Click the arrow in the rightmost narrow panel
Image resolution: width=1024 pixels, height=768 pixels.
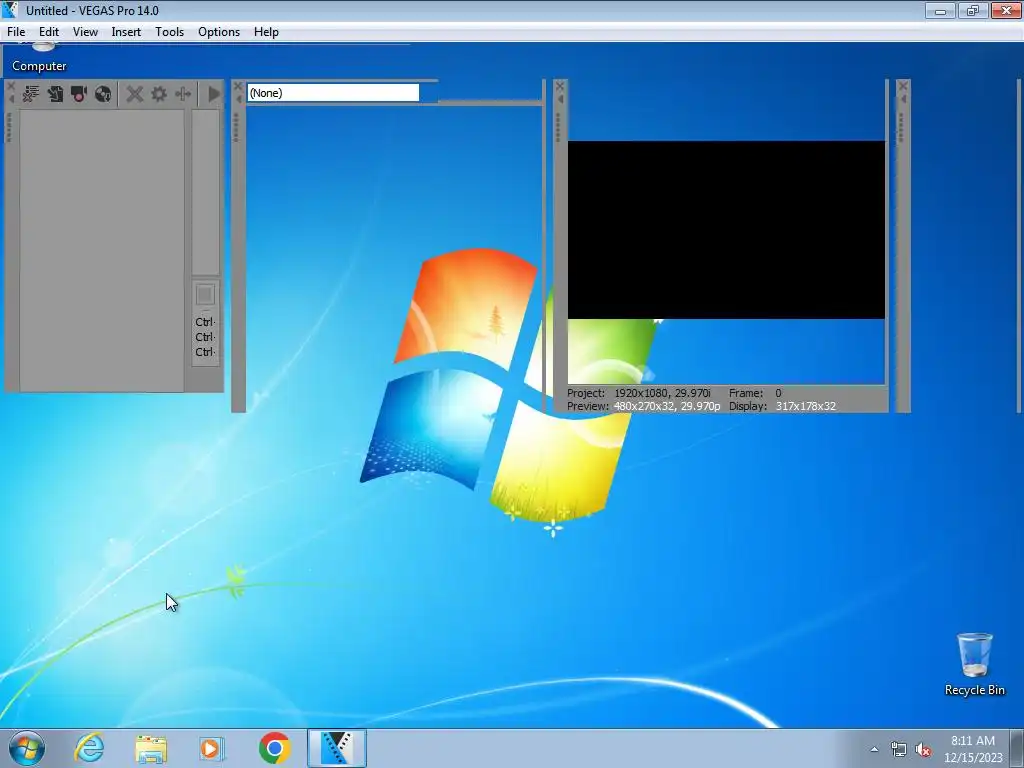[x=903, y=99]
